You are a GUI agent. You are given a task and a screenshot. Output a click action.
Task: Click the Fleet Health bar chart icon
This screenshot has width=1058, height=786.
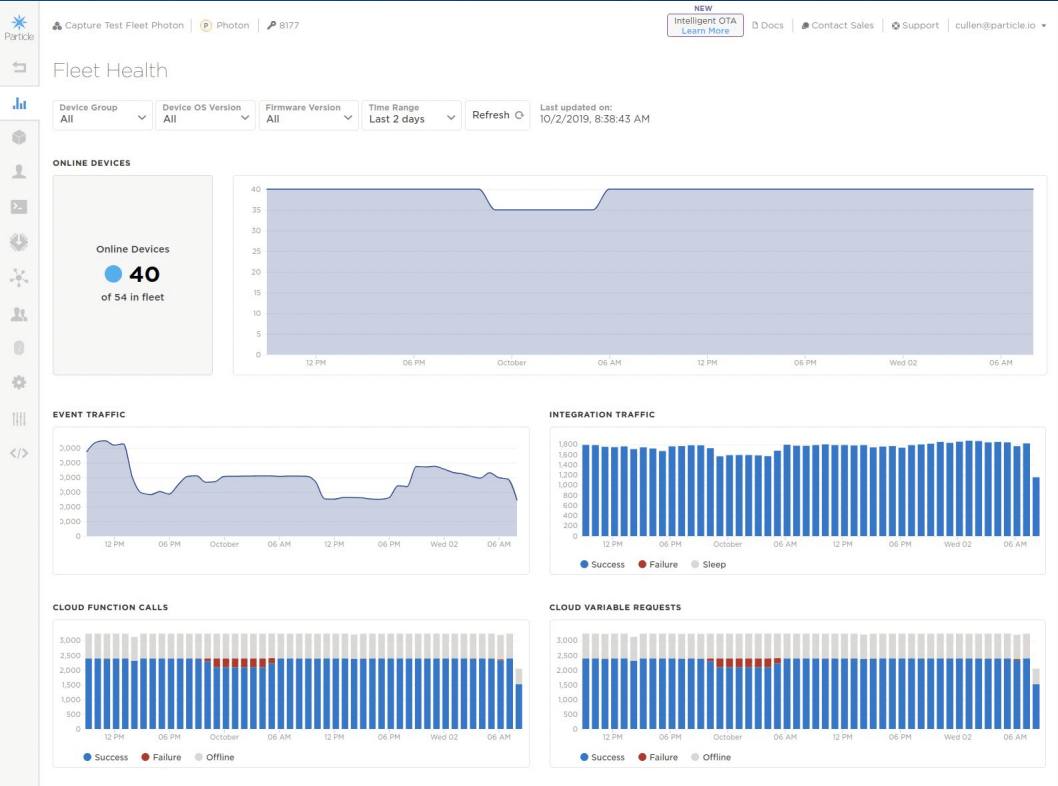(18, 102)
